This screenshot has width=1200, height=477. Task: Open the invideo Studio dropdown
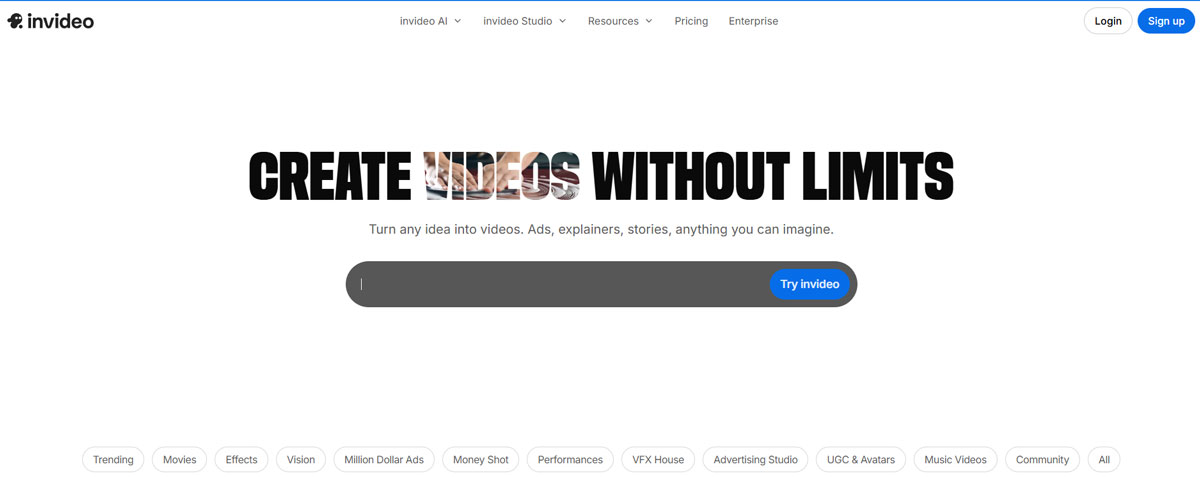click(524, 21)
